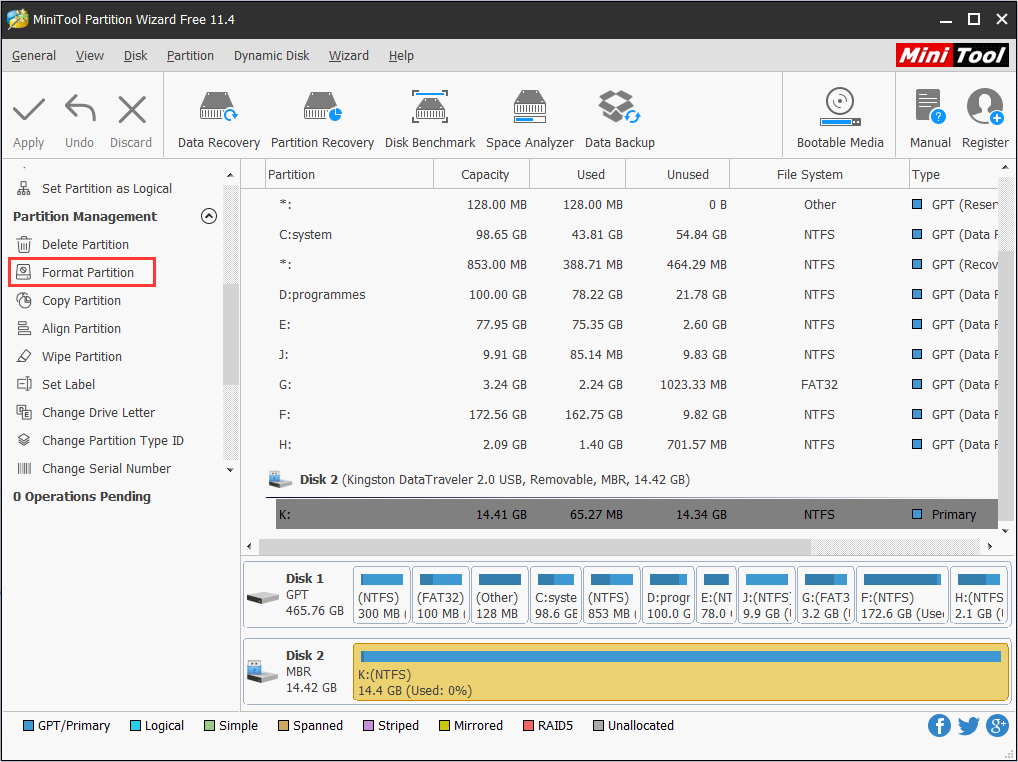Image resolution: width=1018 pixels, height=762 pixels.
Task: Open the Disk Benchmark tool
Action: [x=430, y=119]
